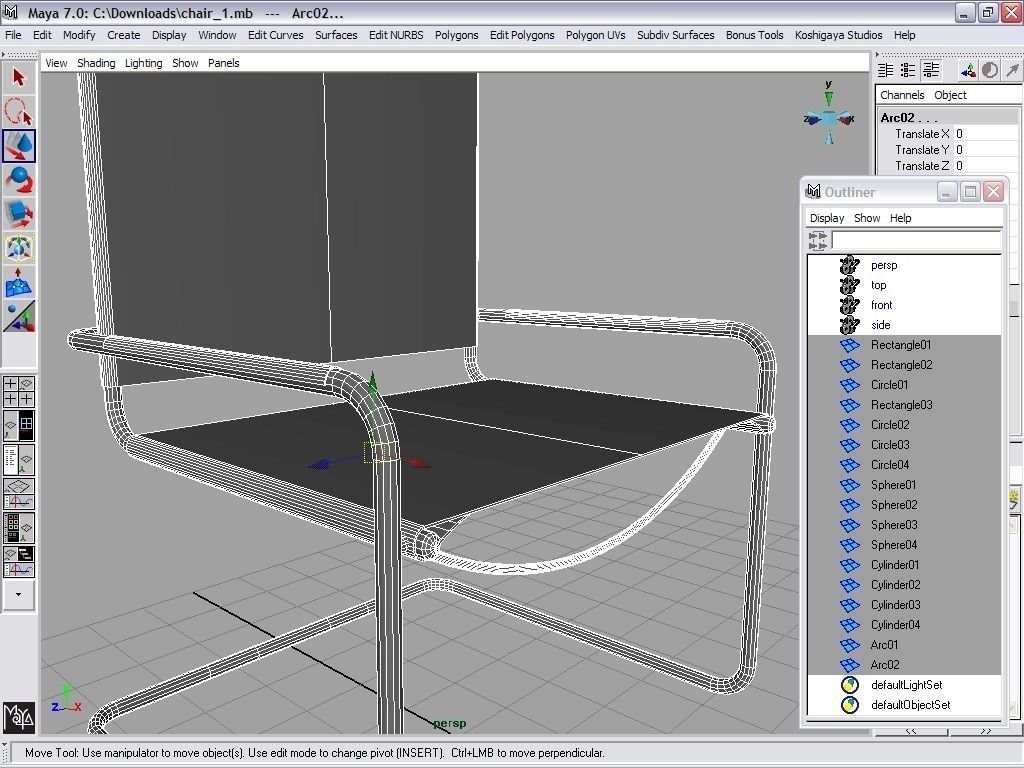Click the Maya logo at bottom left
This screenshot has width=1024, height=768.
coord(19,717)
